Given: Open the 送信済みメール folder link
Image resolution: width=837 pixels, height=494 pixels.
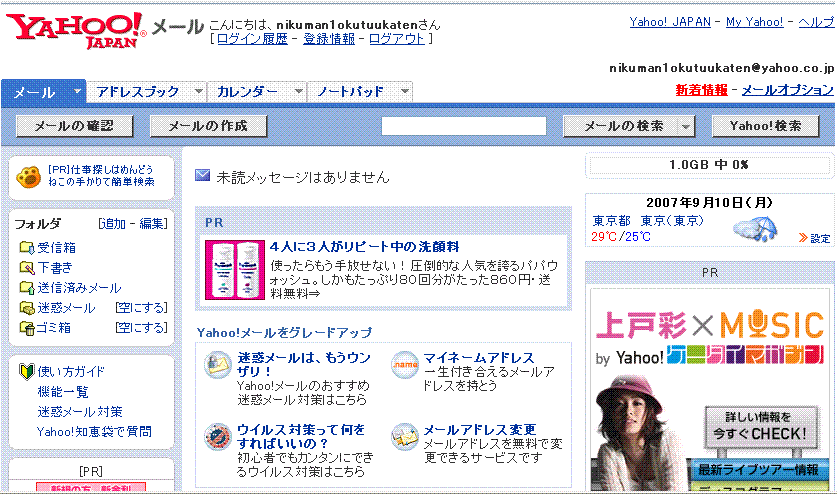Looking at the screenshot, I should (79, 288).
